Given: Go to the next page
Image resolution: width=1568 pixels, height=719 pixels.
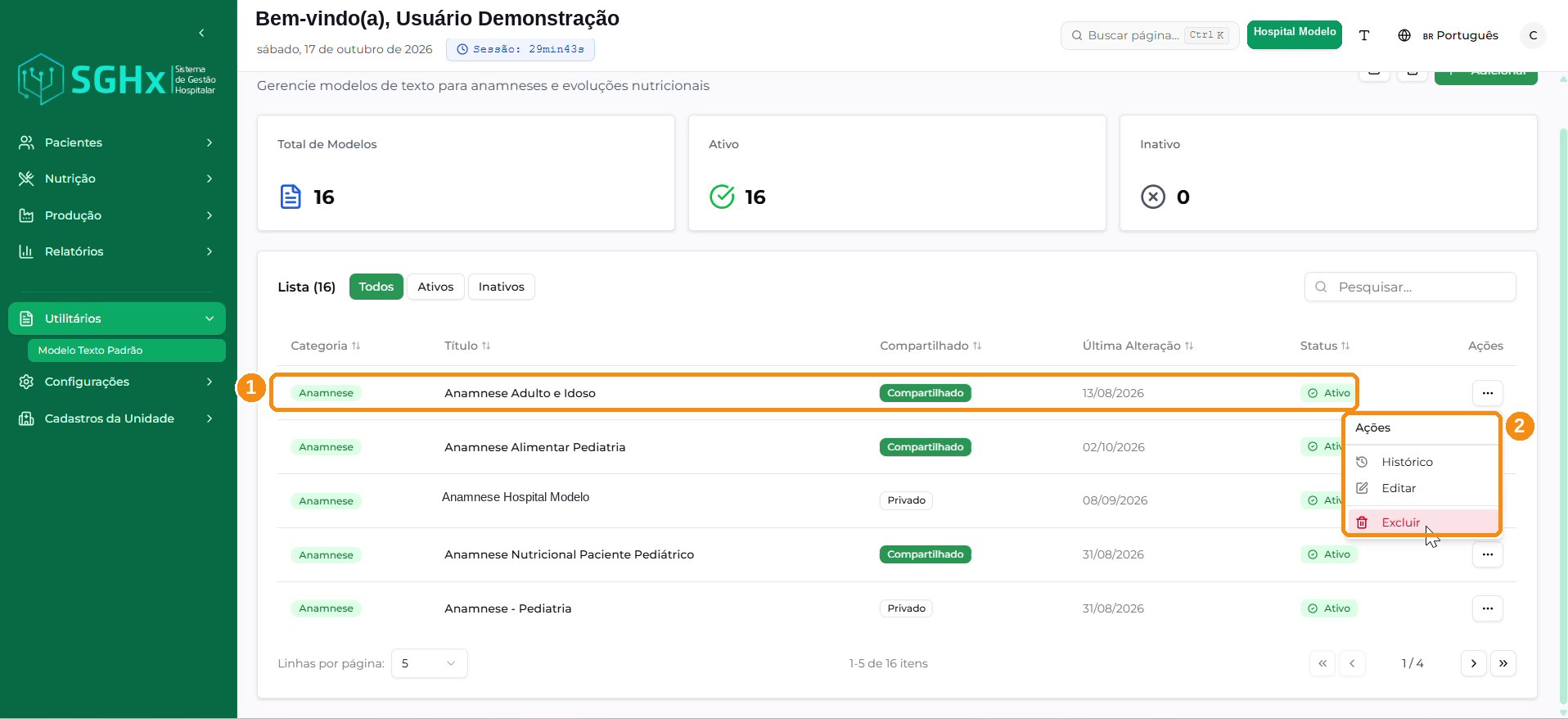Looking at the screenshot, I should pos(1474,663).
